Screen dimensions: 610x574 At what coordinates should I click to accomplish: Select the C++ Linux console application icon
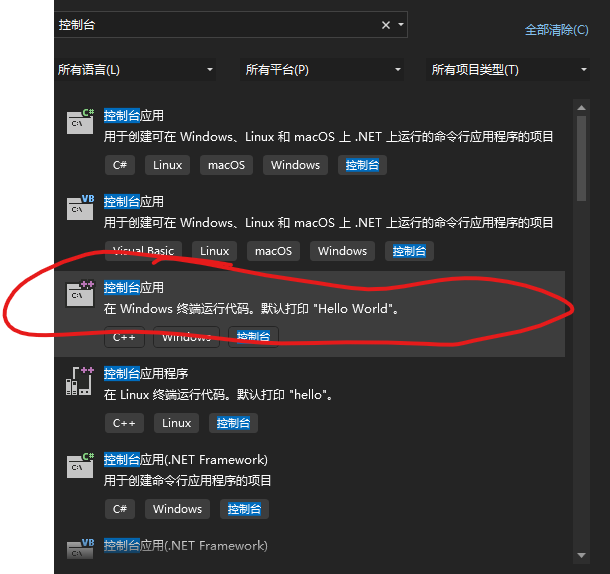coord(80,379)
